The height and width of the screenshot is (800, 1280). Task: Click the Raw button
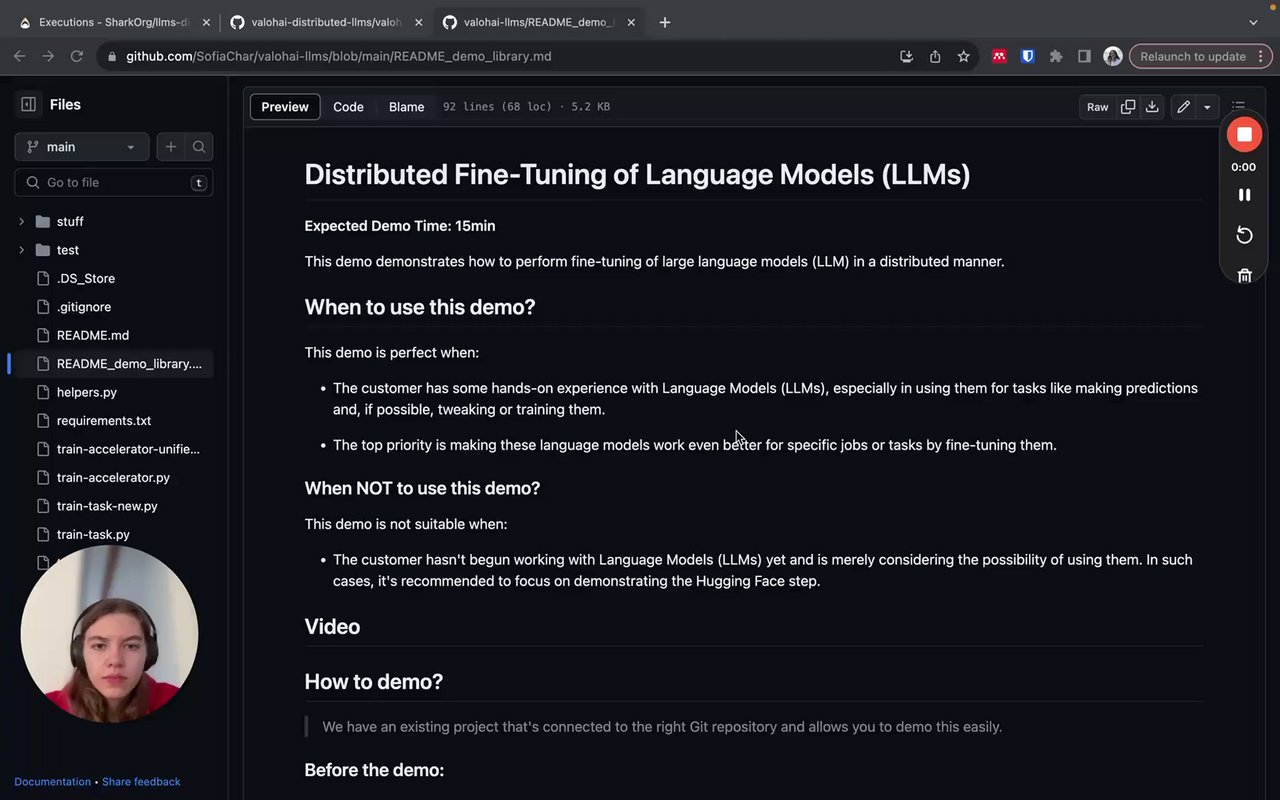[1097, 107]
